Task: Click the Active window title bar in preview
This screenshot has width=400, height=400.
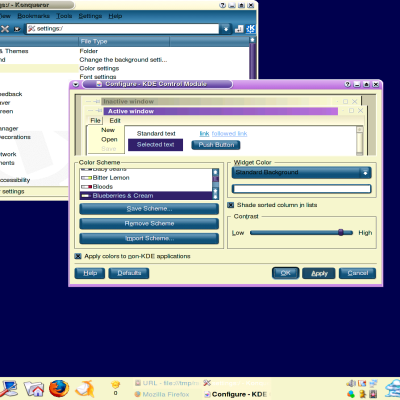Action: coord(221,111)
